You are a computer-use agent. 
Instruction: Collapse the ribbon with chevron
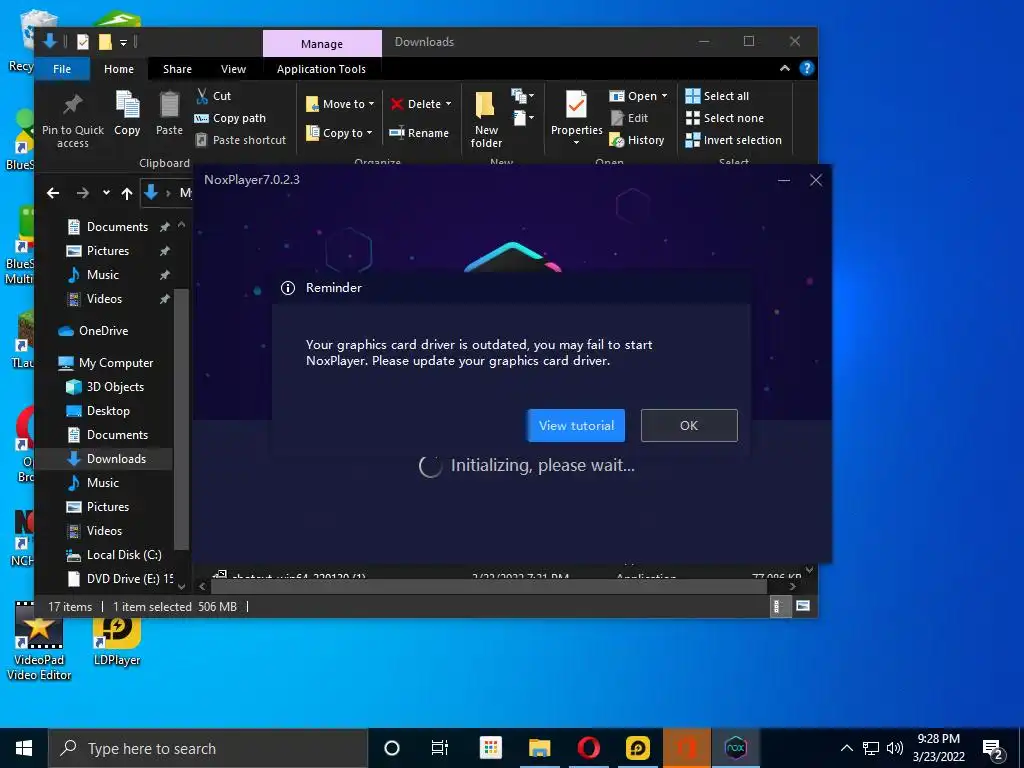coord(785,69)
